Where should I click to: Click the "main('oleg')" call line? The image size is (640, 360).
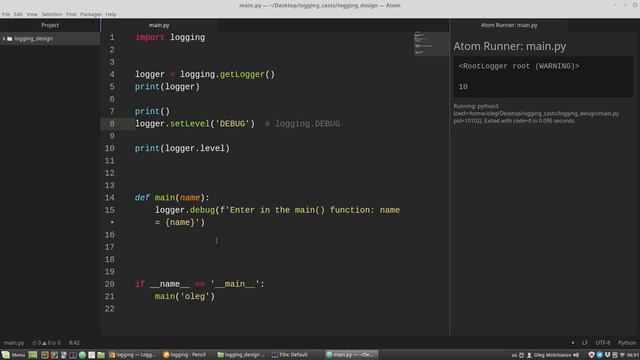pos(184,296)
